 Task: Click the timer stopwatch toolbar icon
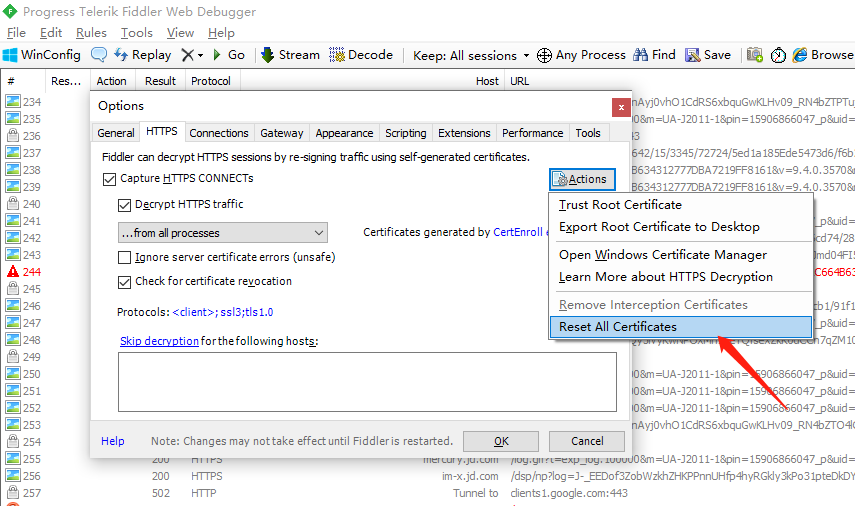point(778,55)
